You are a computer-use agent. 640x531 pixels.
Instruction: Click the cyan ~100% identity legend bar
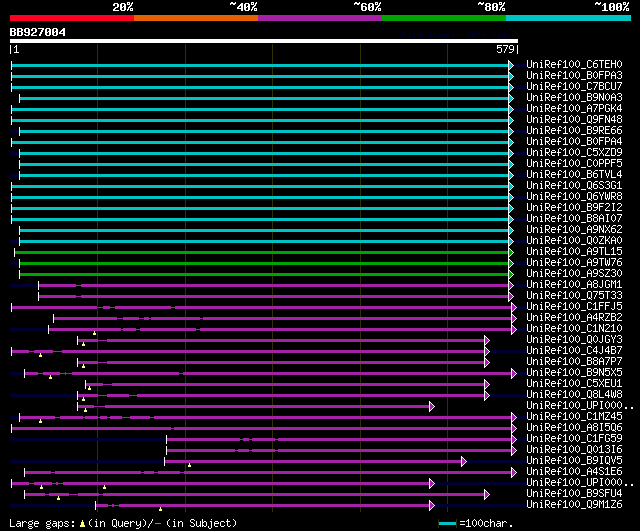pos(569,18)
